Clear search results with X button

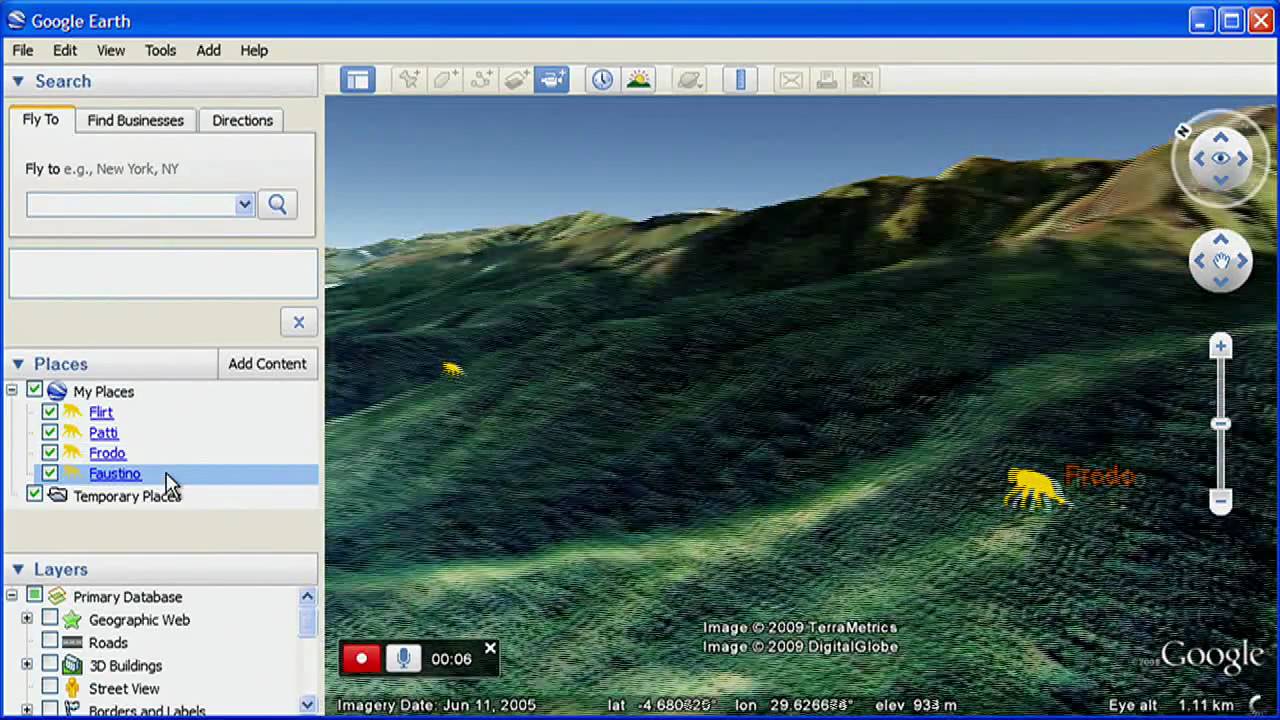pos(298,322)
